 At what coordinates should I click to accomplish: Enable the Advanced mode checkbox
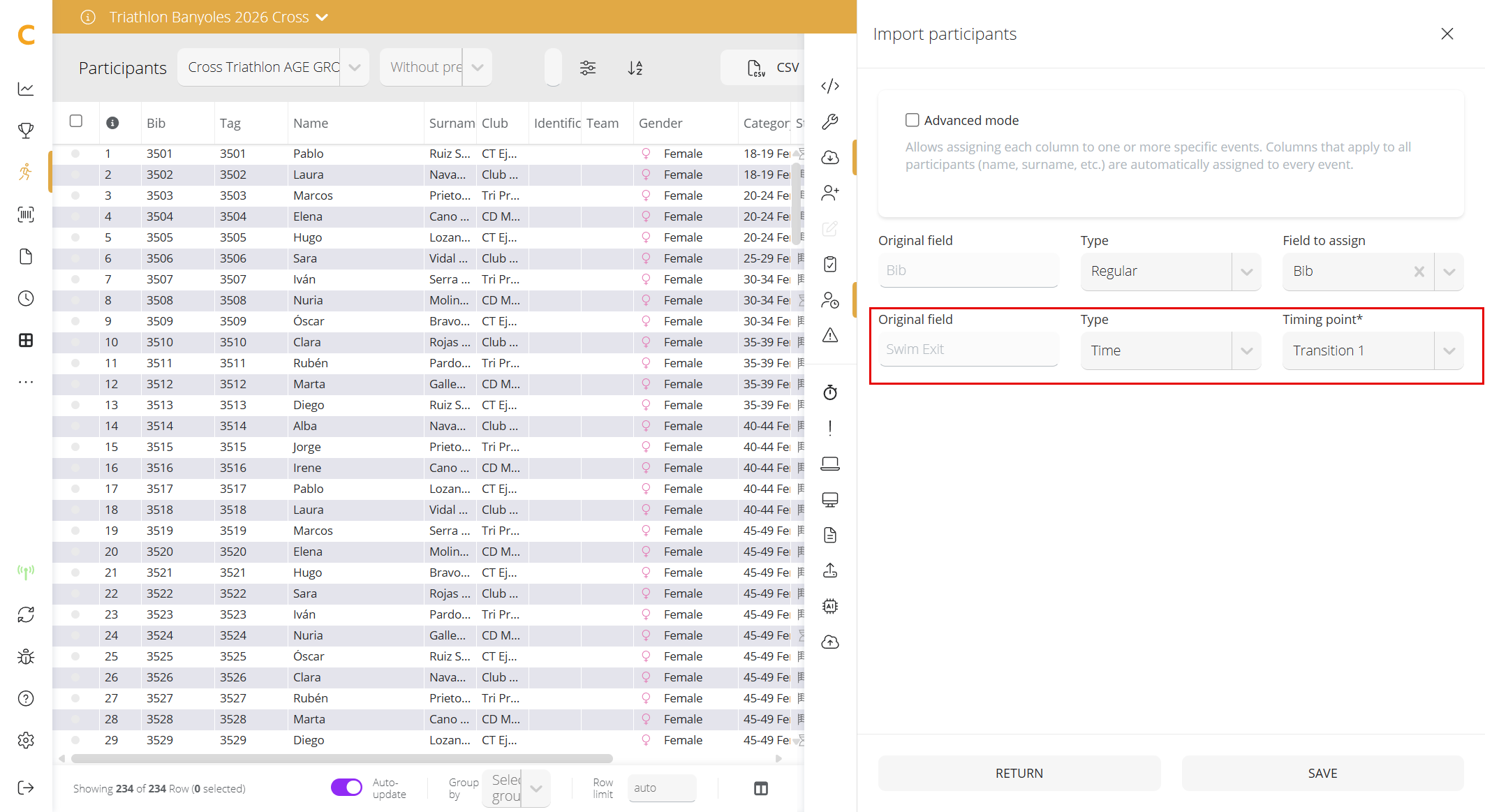click(x=912, y=120)
